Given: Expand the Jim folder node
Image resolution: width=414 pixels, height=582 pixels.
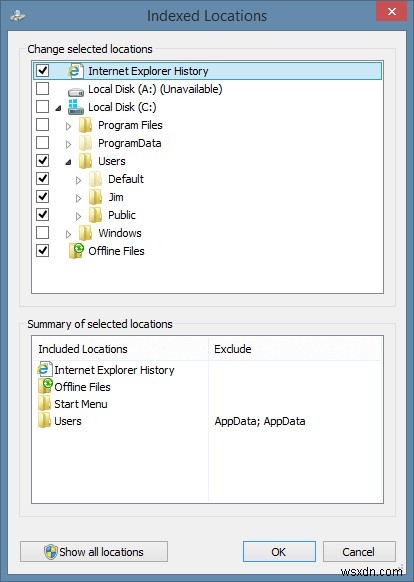Looking at the screenshot, I should coord(78,198).
